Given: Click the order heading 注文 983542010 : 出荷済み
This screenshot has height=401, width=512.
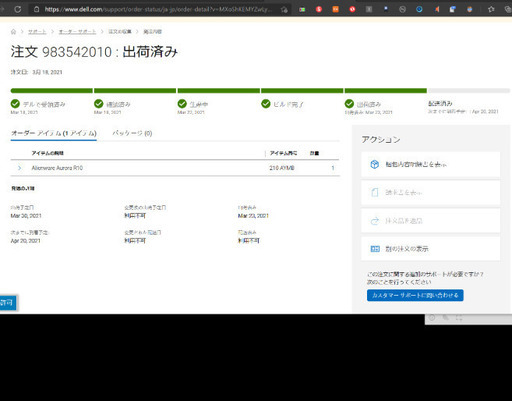Looking at the screenshot, I should click(x=94, y=52).
